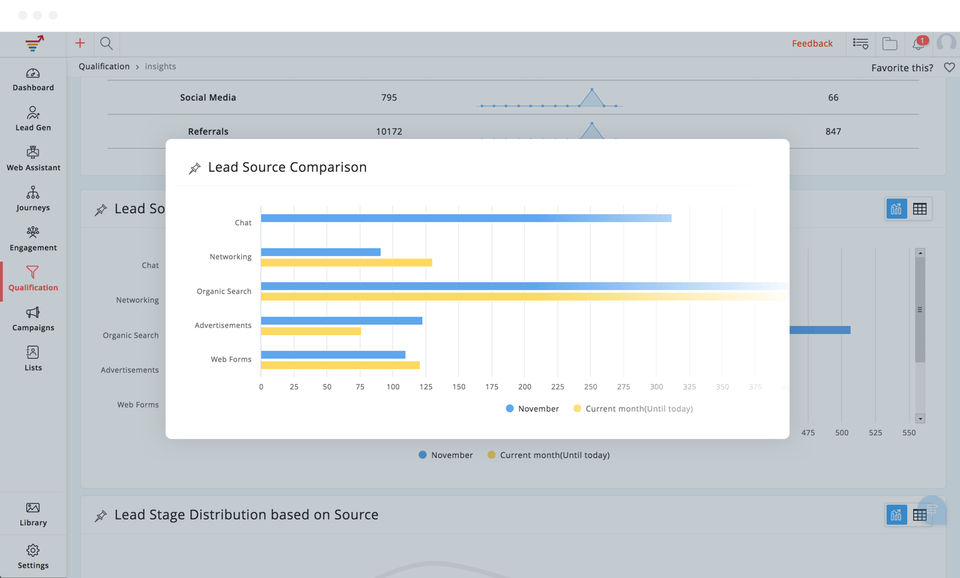Click the favorite heart icon
Screen dimensions: 960x578
click(x=949, y=67)
